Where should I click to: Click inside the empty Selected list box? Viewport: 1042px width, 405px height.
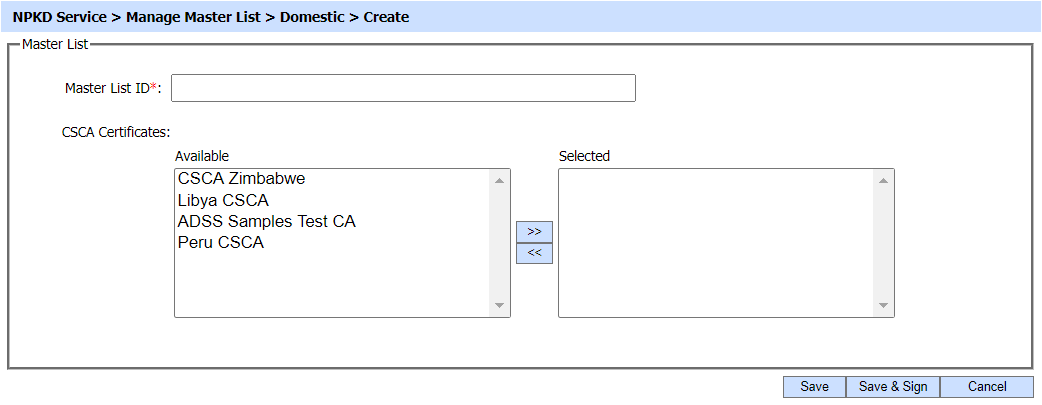point(715,243)
